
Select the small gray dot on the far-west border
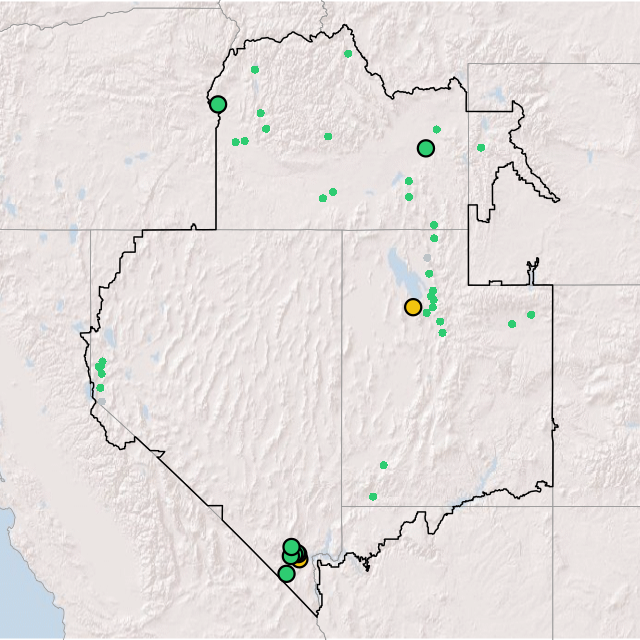(101, 401)
